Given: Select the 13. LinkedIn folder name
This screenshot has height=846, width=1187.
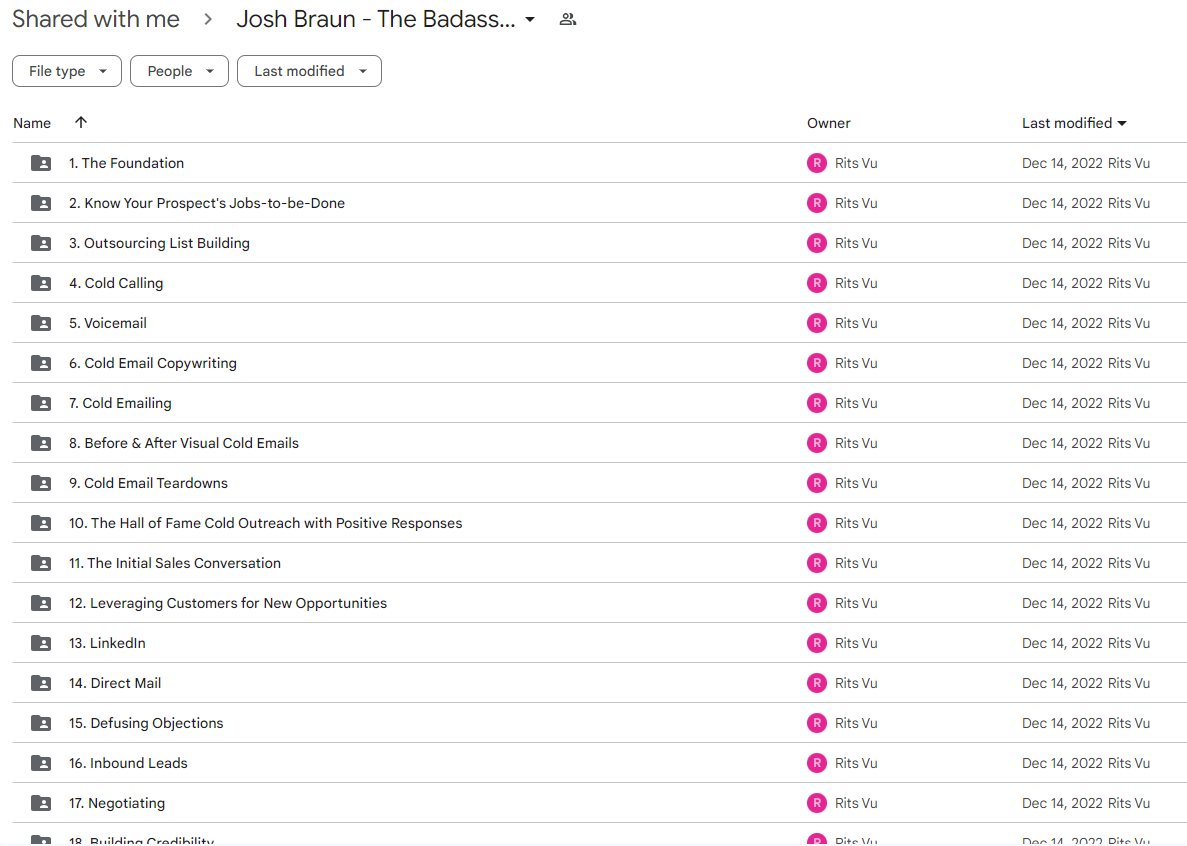Looking at the screenshot, I should coord(107,643).
